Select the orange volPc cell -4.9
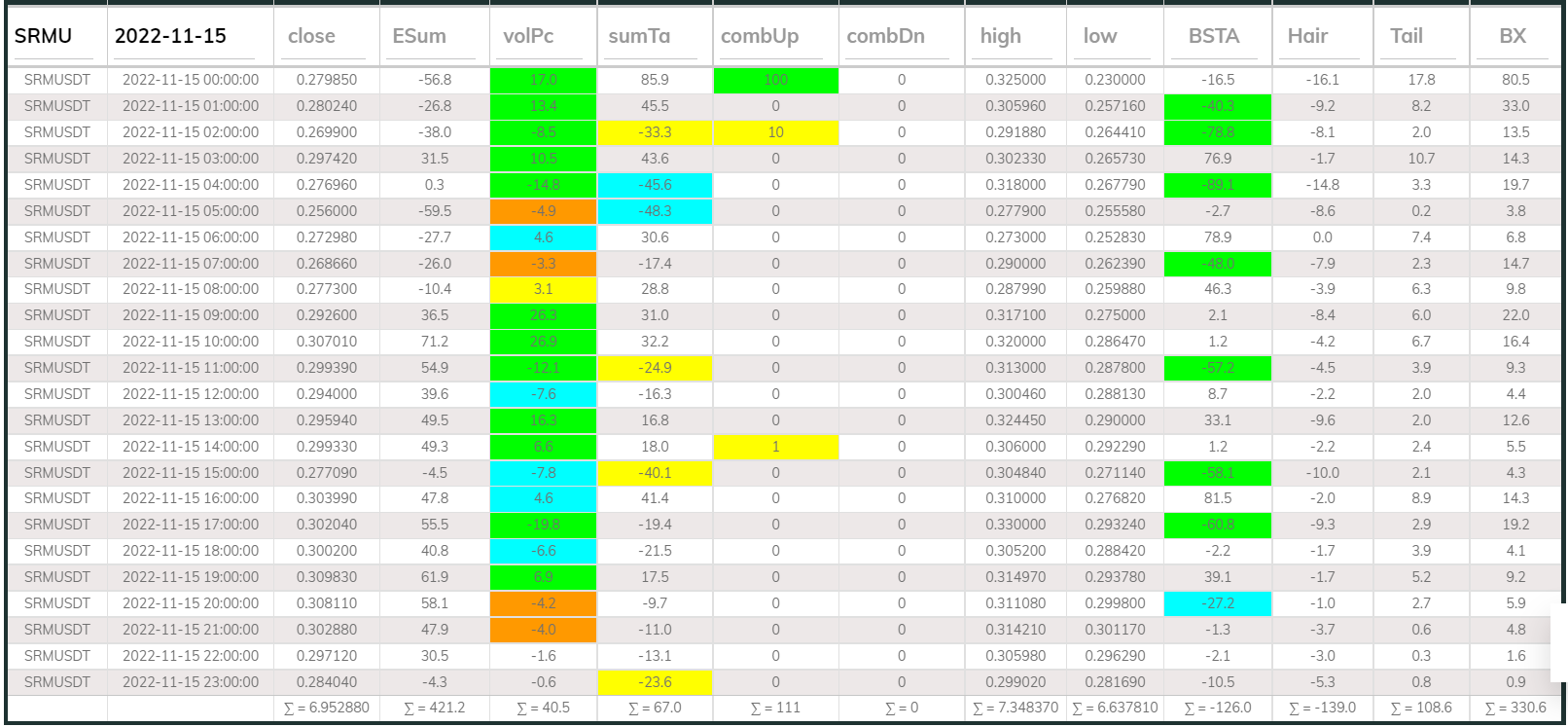The width and height of the screenshot is (1568, 727). click(543, 211)
